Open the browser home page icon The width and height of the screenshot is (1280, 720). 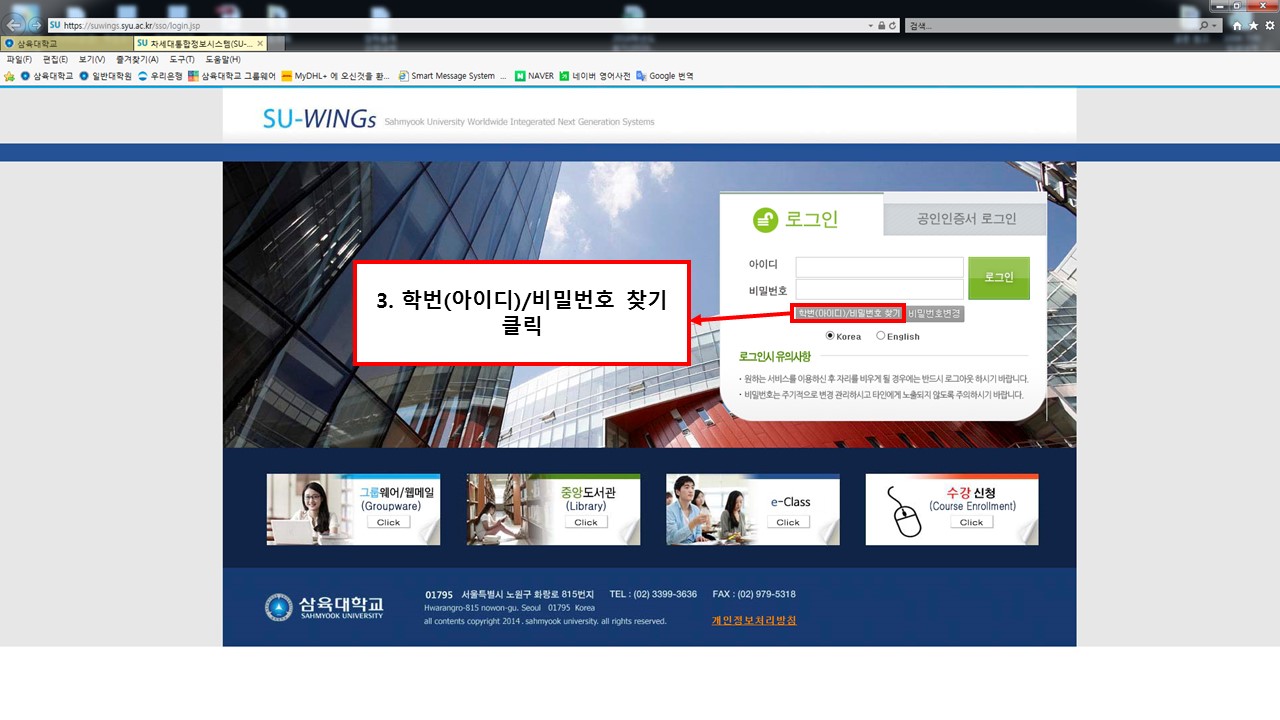click(x=1237, y=26)
